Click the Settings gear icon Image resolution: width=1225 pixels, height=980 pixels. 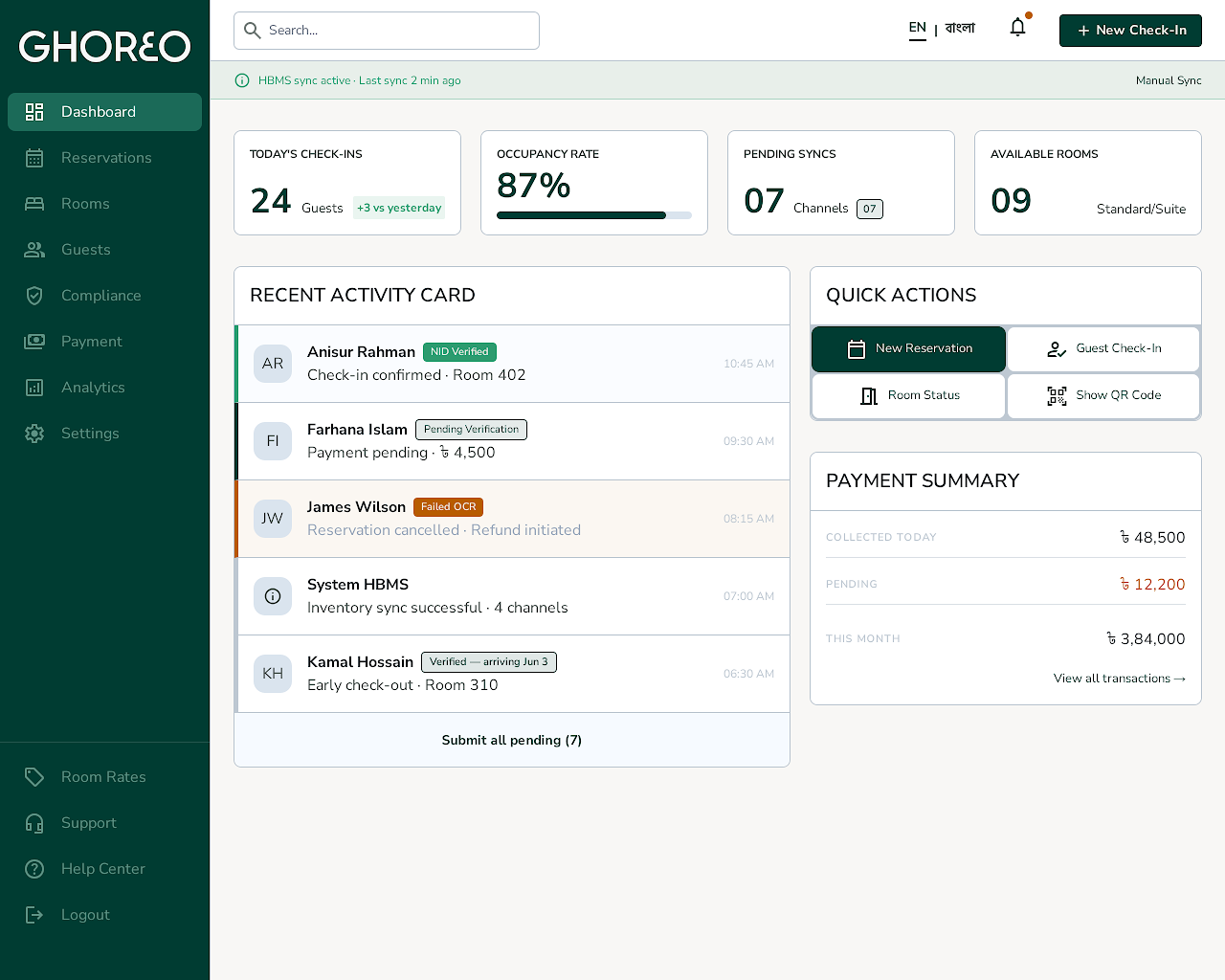click(x=34, y=434)
